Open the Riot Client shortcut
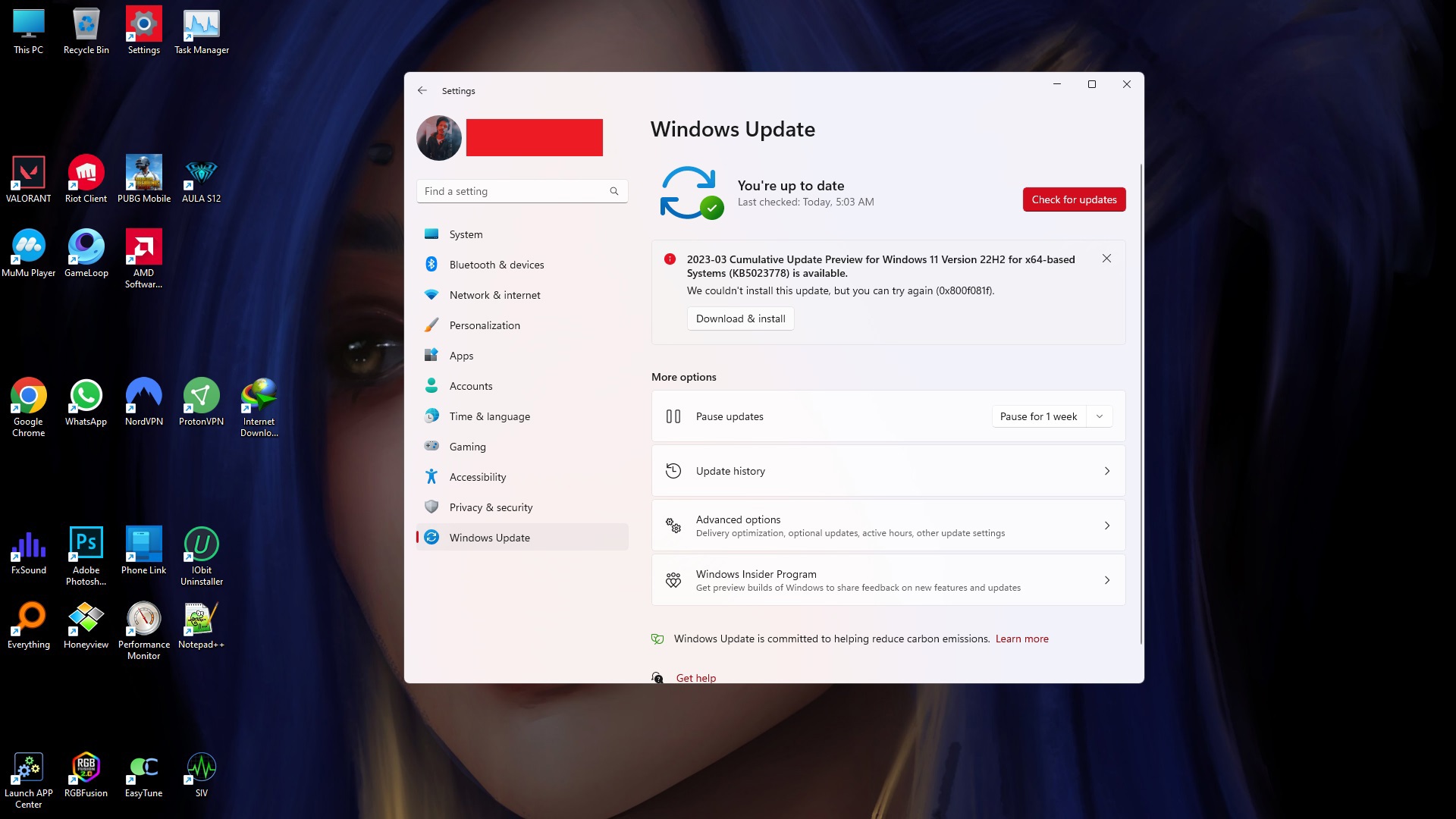Image resolution: width=1456 pixels, height=819 pixels. [x=86, y=180]
